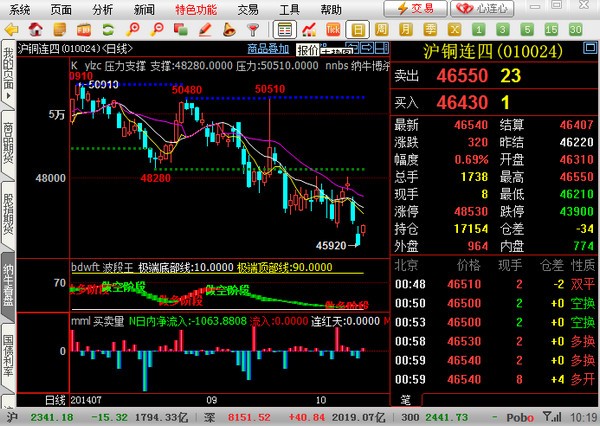Open the 帮助 menu

pyautogui.click(x=331, y=10)
